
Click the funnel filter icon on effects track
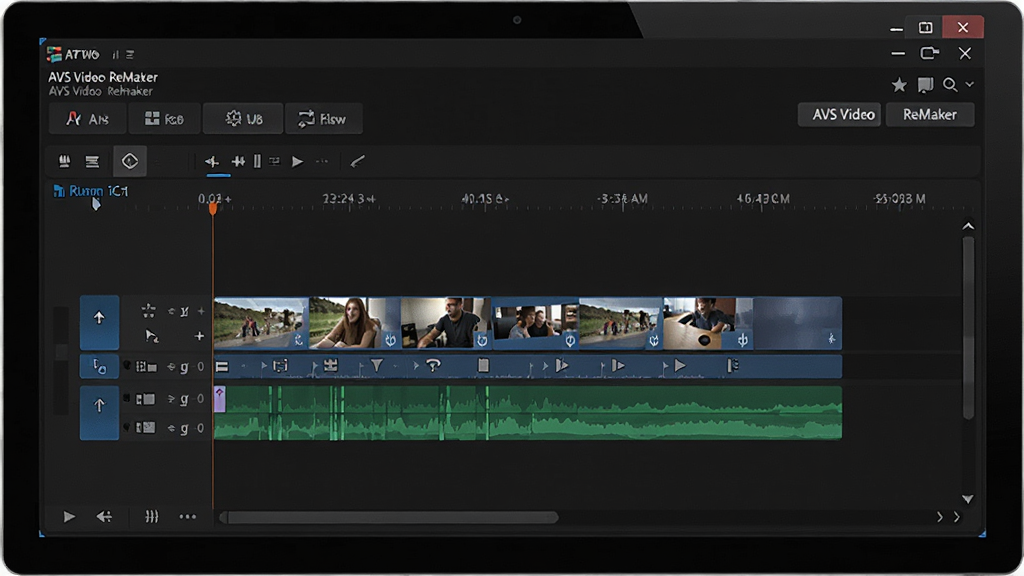point(377,366)
